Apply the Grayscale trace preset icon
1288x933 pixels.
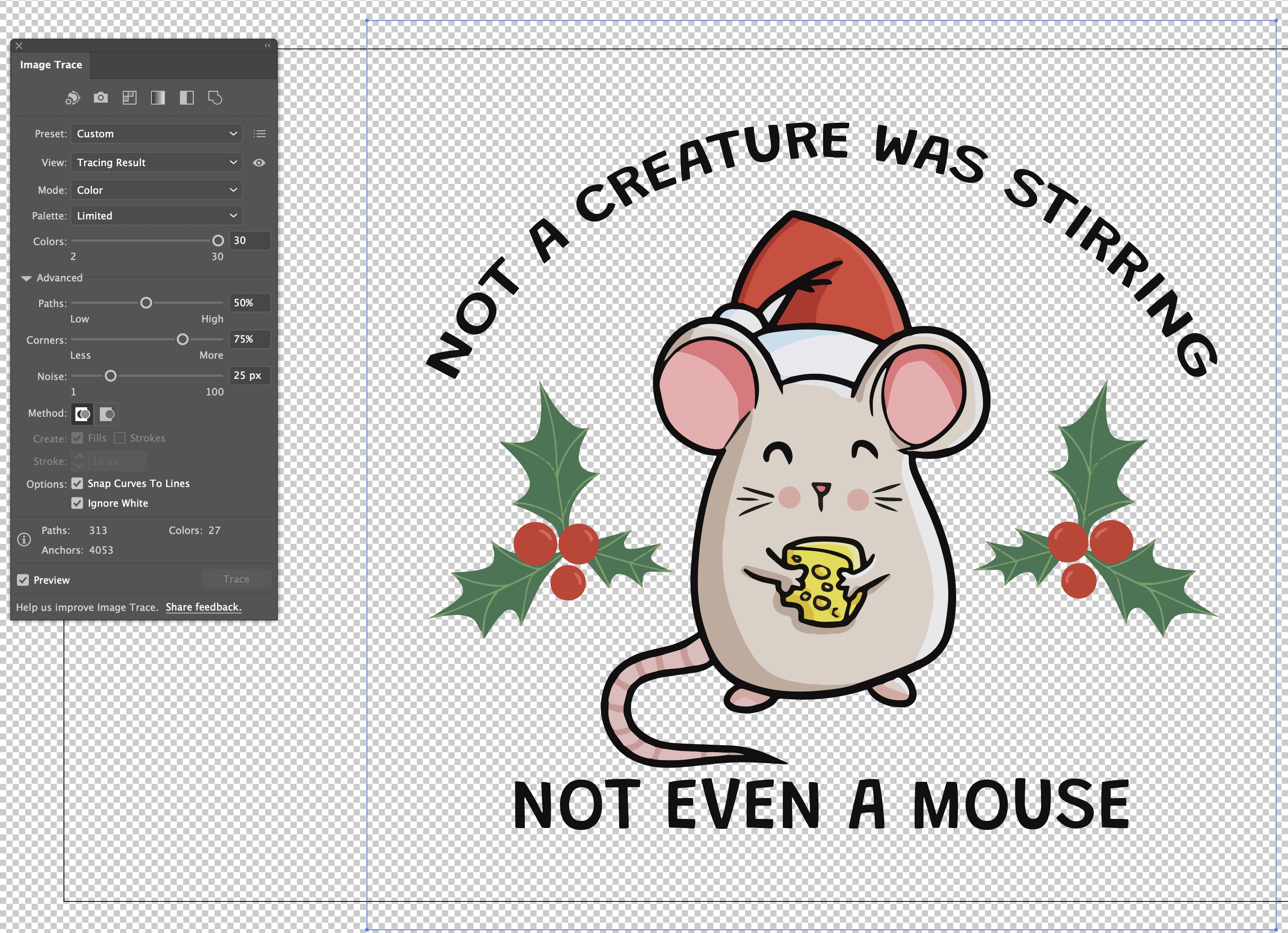157,97
